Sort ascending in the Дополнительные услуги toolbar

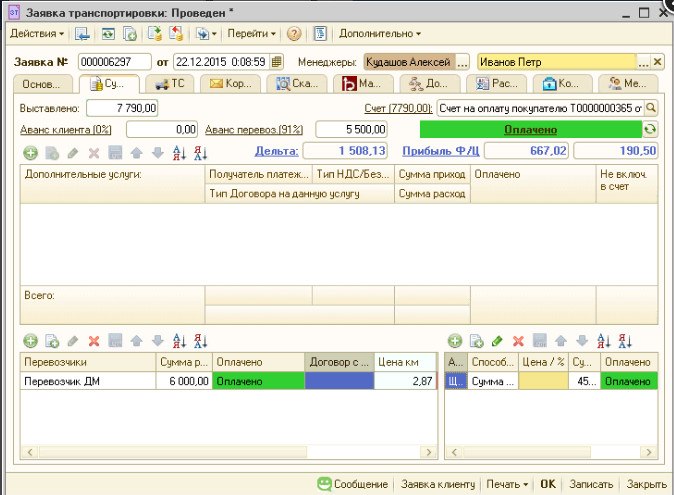point(179,152)
